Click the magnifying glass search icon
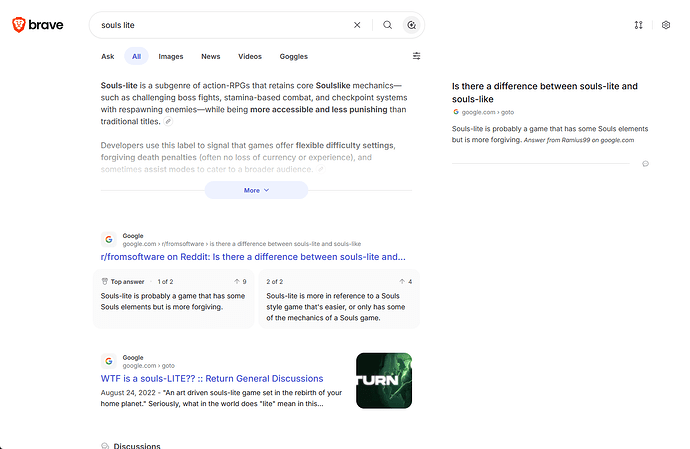 click(x=387, y=25)
